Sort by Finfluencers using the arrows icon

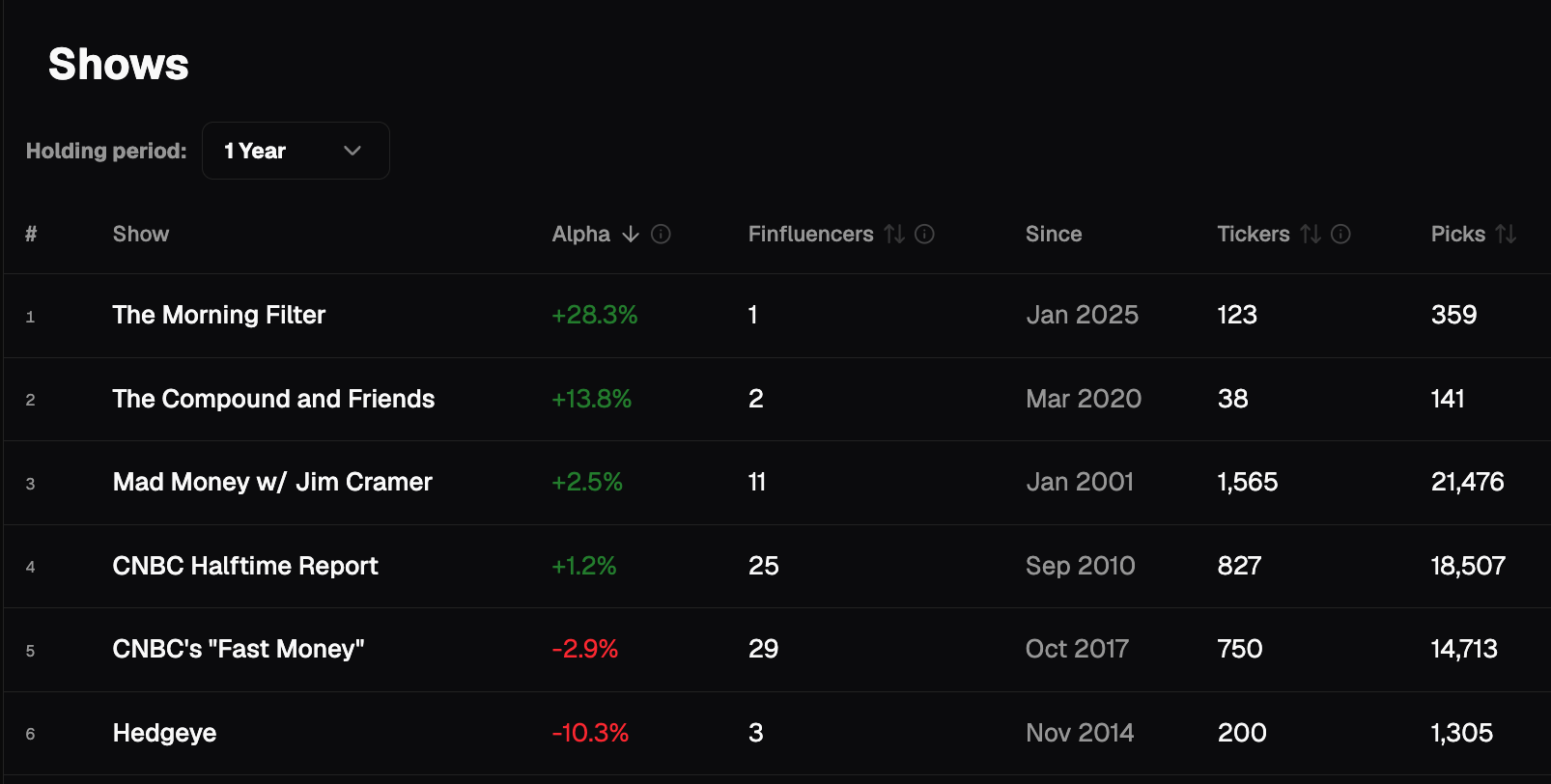coord(894,234)
